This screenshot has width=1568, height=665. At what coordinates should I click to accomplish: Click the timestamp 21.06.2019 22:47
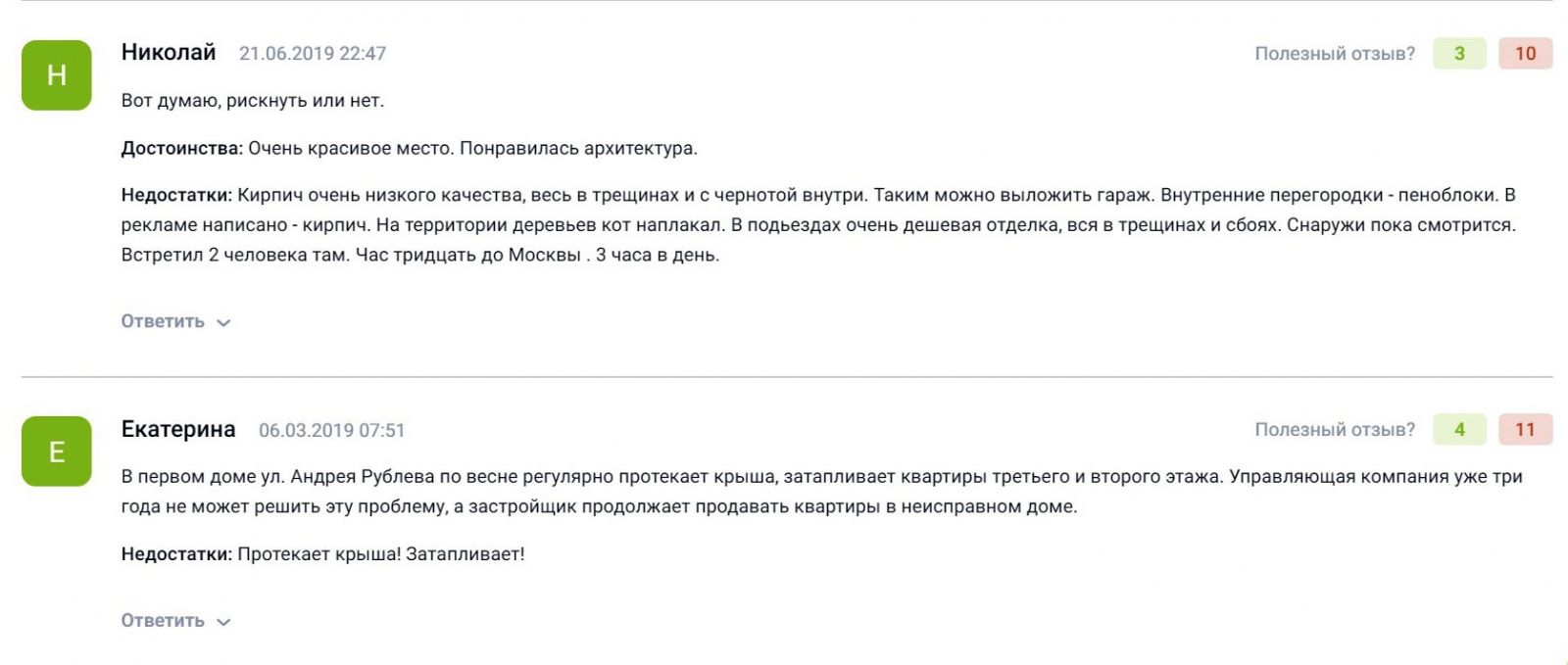point(313,54)
